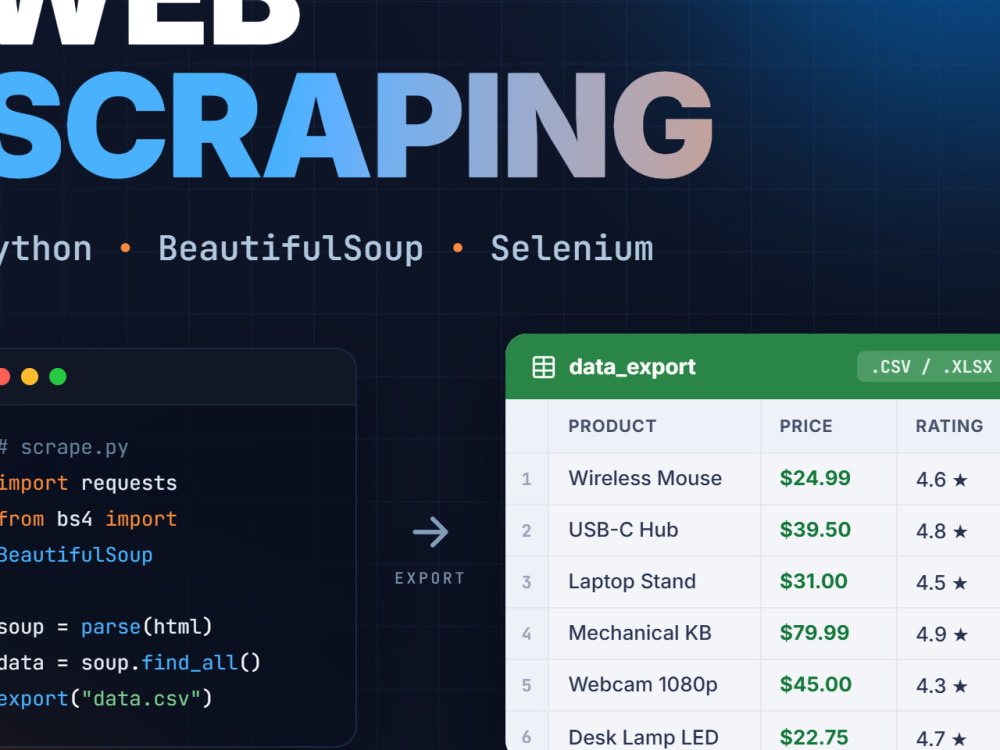Click the export arrow icon
1000x750 pixels.
430,533
